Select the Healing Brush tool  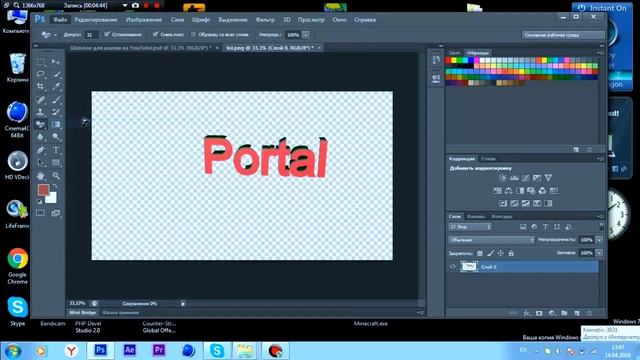40,100
